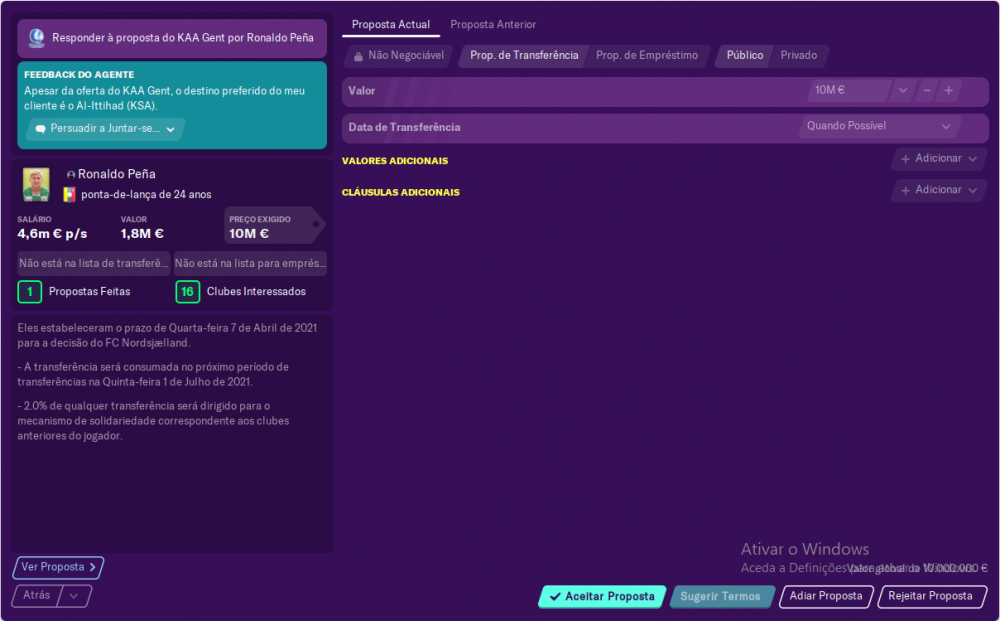Switch to the Proposta Actual tab

[x=391, y=25]
